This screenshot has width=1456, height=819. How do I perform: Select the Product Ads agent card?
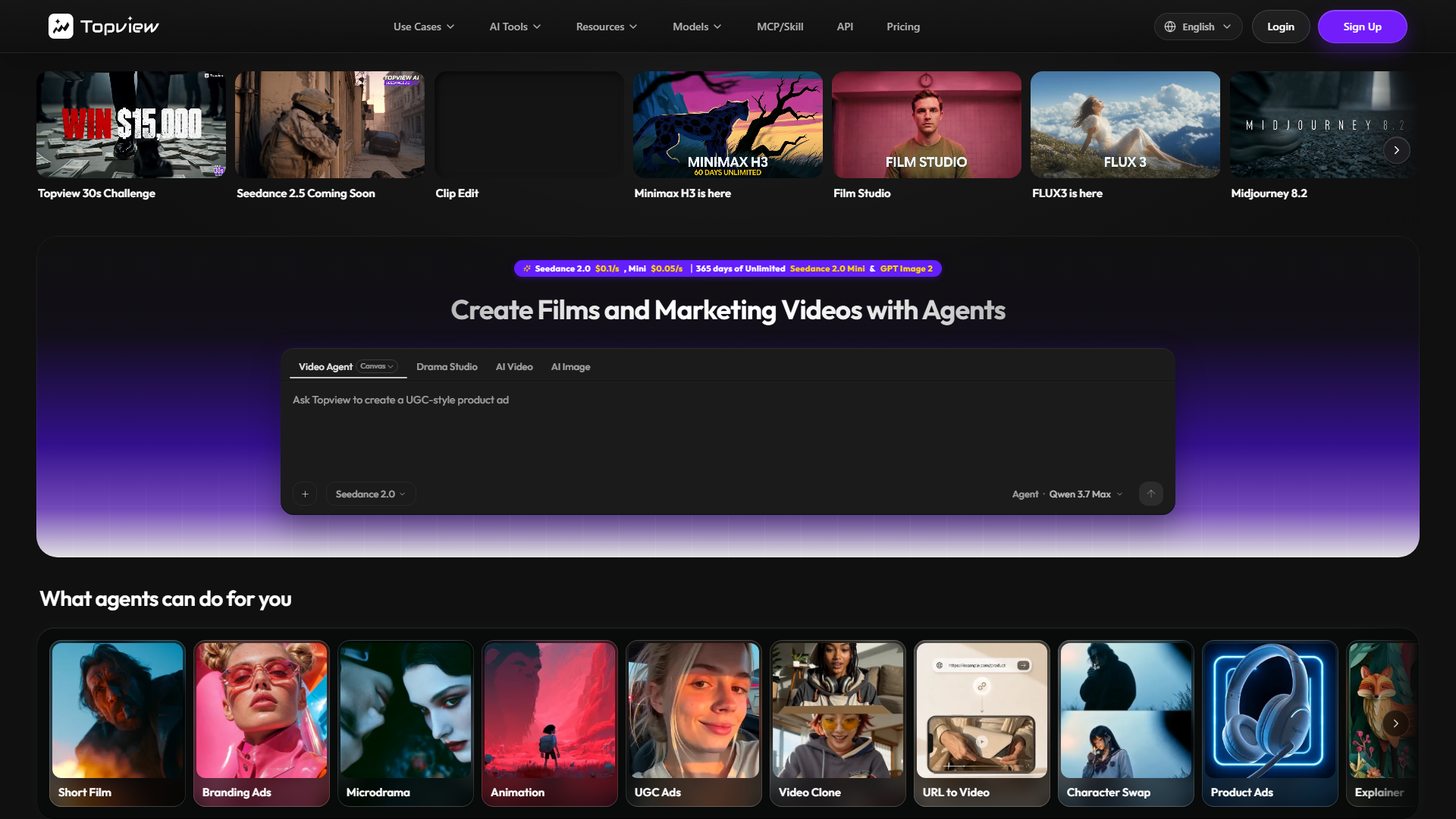click(x=1270, y=723)
